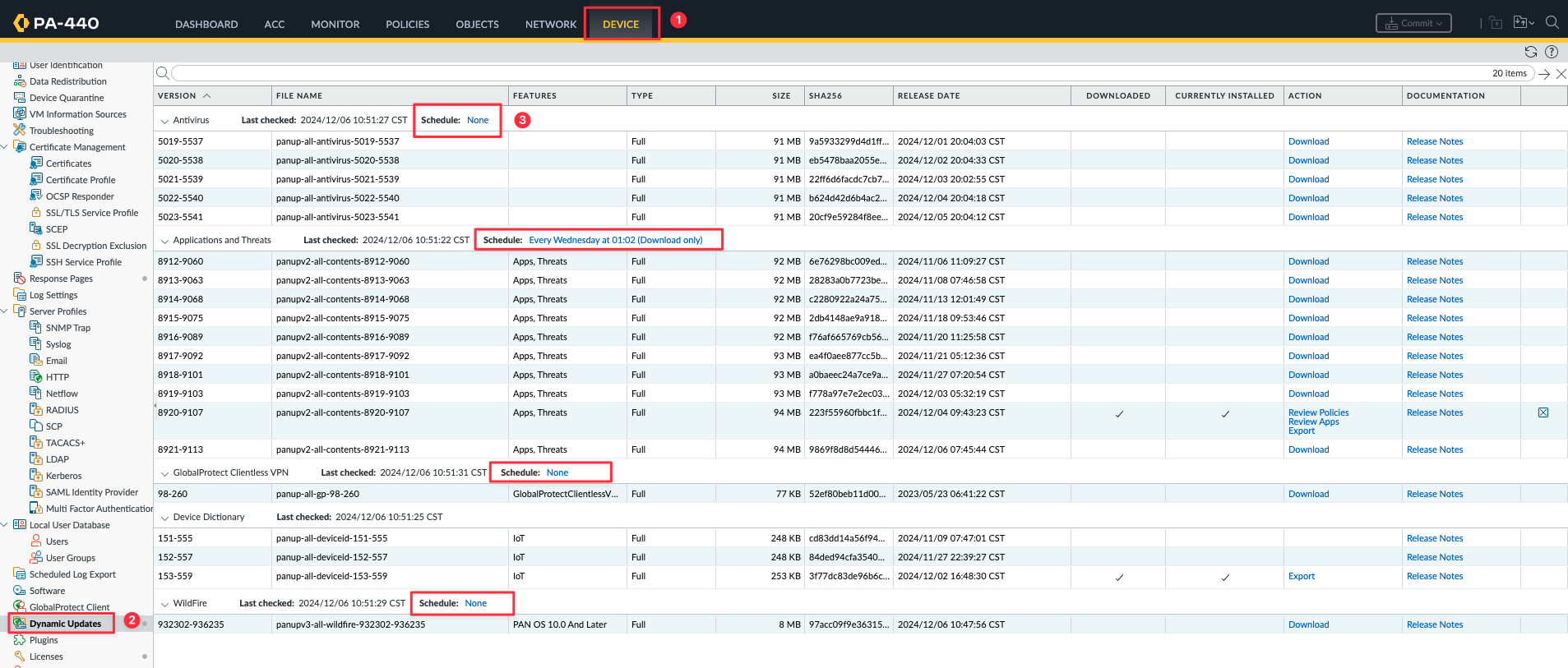The width and height of the screenshot is (1568, 668).
Task: Refresh the Dynamic Updates page
Action: [x=1530, y=52]
